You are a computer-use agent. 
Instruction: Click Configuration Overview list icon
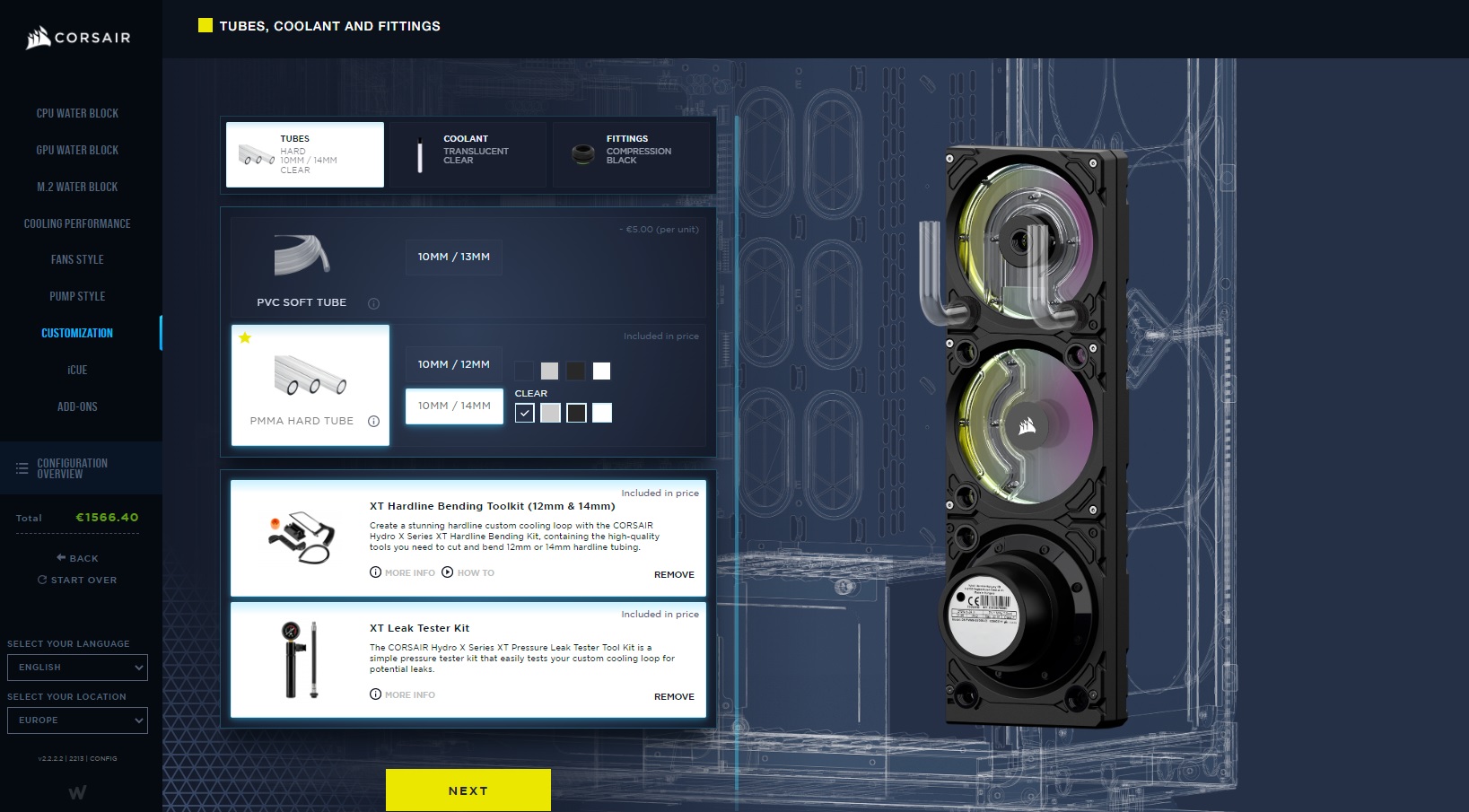point(22,468)
